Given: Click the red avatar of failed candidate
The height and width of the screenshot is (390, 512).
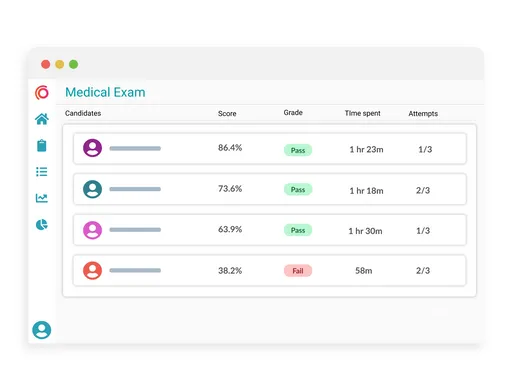Looking at the screenshot, I should coord(92,270).
